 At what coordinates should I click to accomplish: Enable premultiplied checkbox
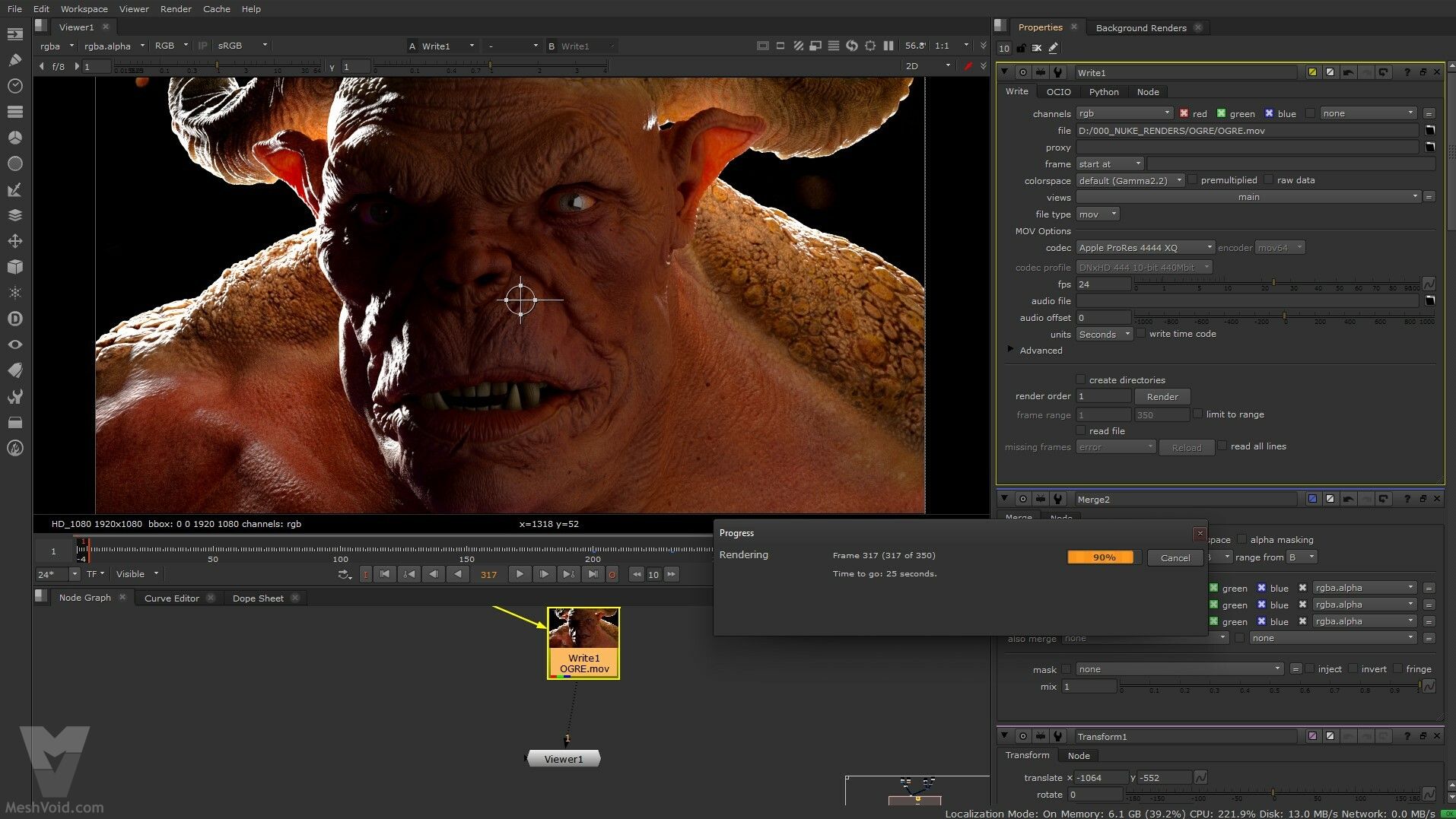[1193, 180]
